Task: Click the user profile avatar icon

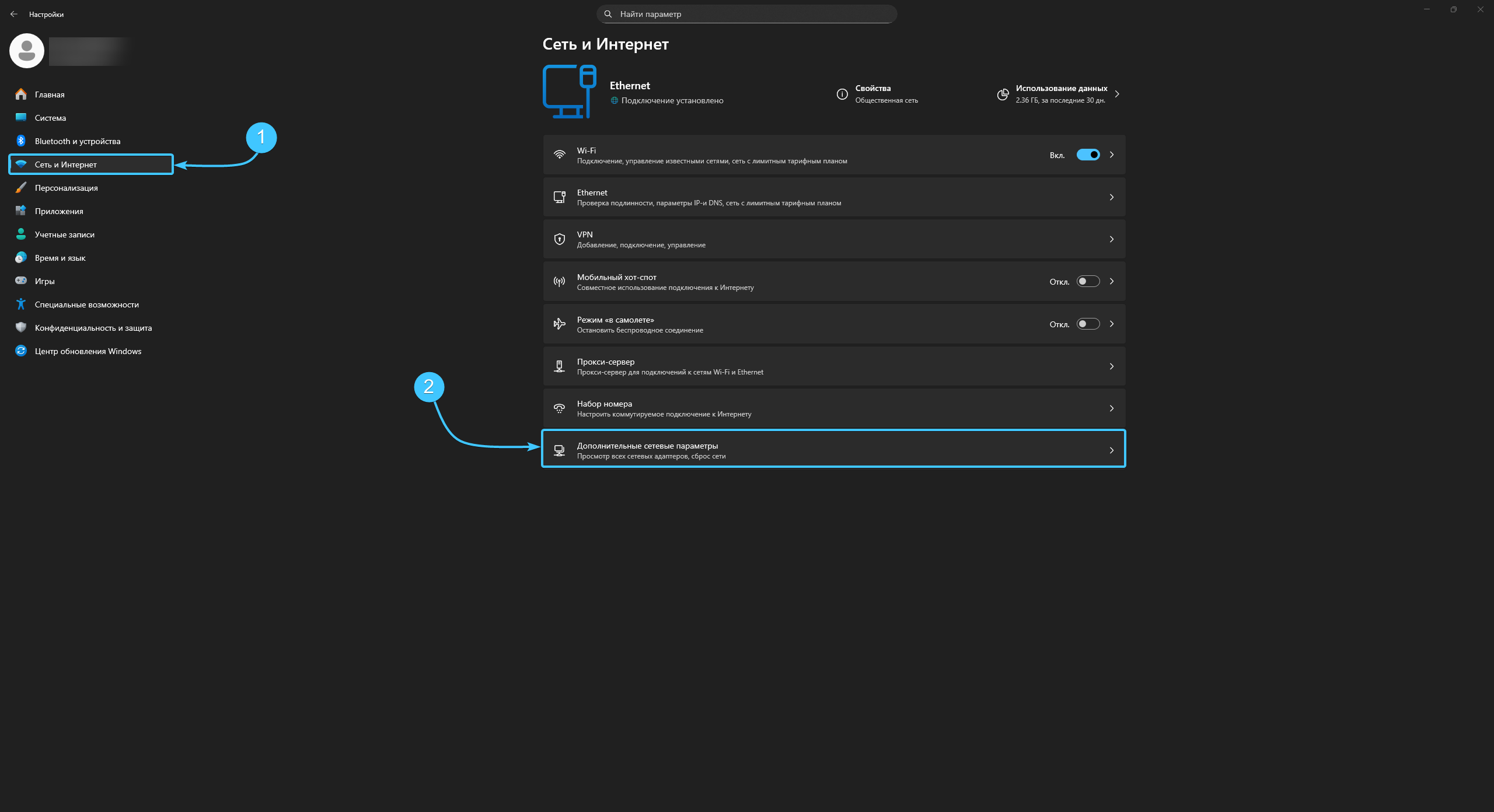Action: [27, 51]
